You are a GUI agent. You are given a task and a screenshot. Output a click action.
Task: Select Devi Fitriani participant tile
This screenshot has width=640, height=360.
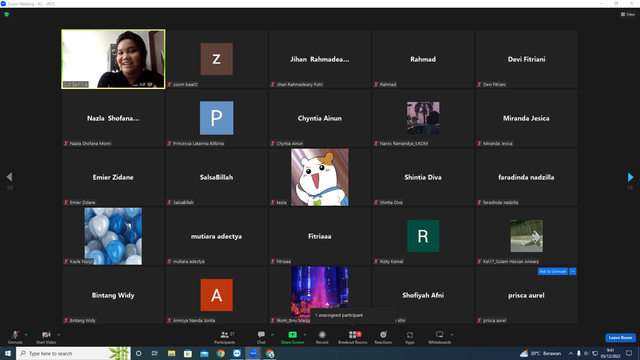click(x=526, y=59)
